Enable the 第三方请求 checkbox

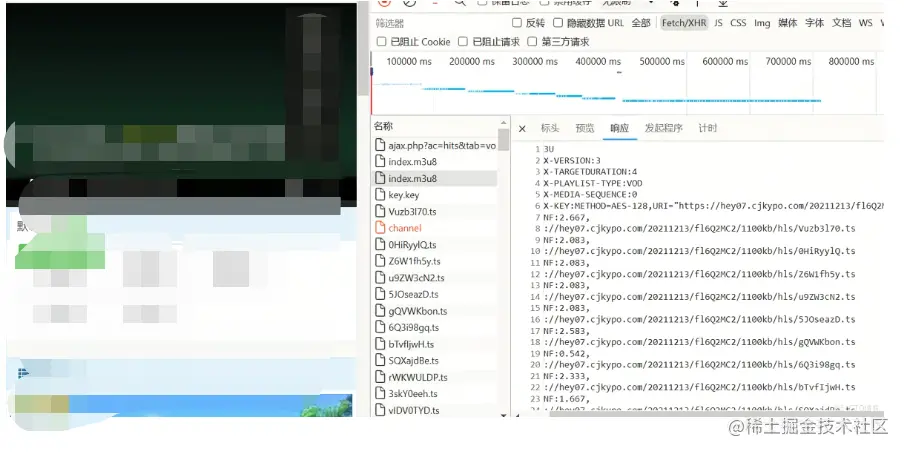tap(532, 42)
